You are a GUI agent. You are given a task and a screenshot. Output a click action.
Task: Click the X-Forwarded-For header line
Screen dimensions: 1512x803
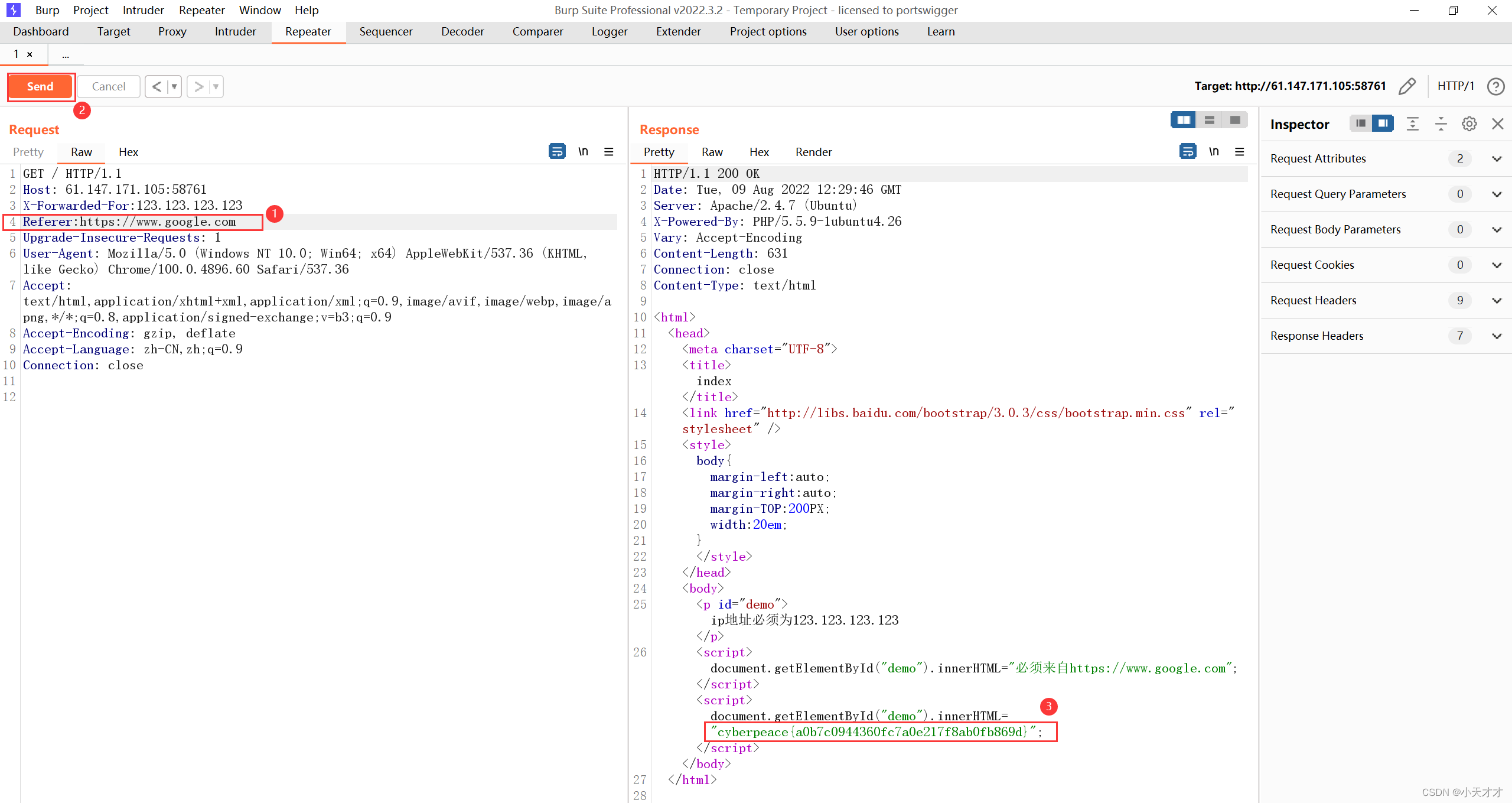(133, 206)
